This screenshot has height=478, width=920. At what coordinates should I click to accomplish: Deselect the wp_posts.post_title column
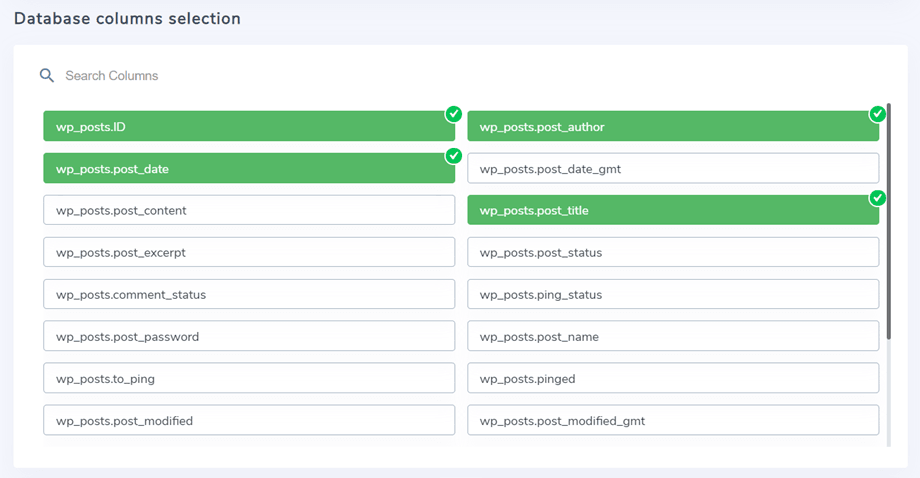(673, 210)
